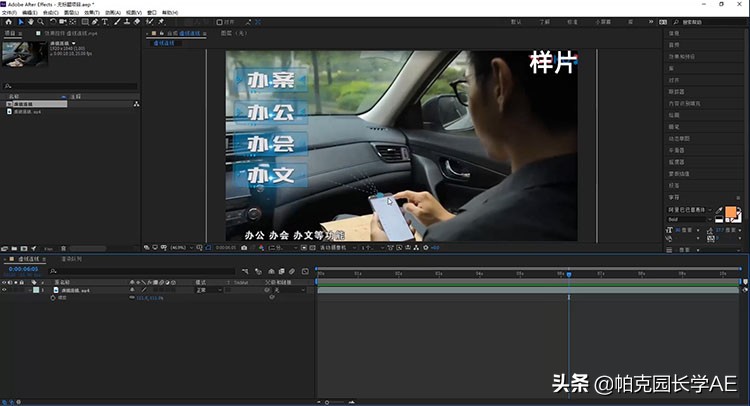750x406 pixels.
Task: Hide the mp4 layer with eye toggle
Action: click(4, 290)
